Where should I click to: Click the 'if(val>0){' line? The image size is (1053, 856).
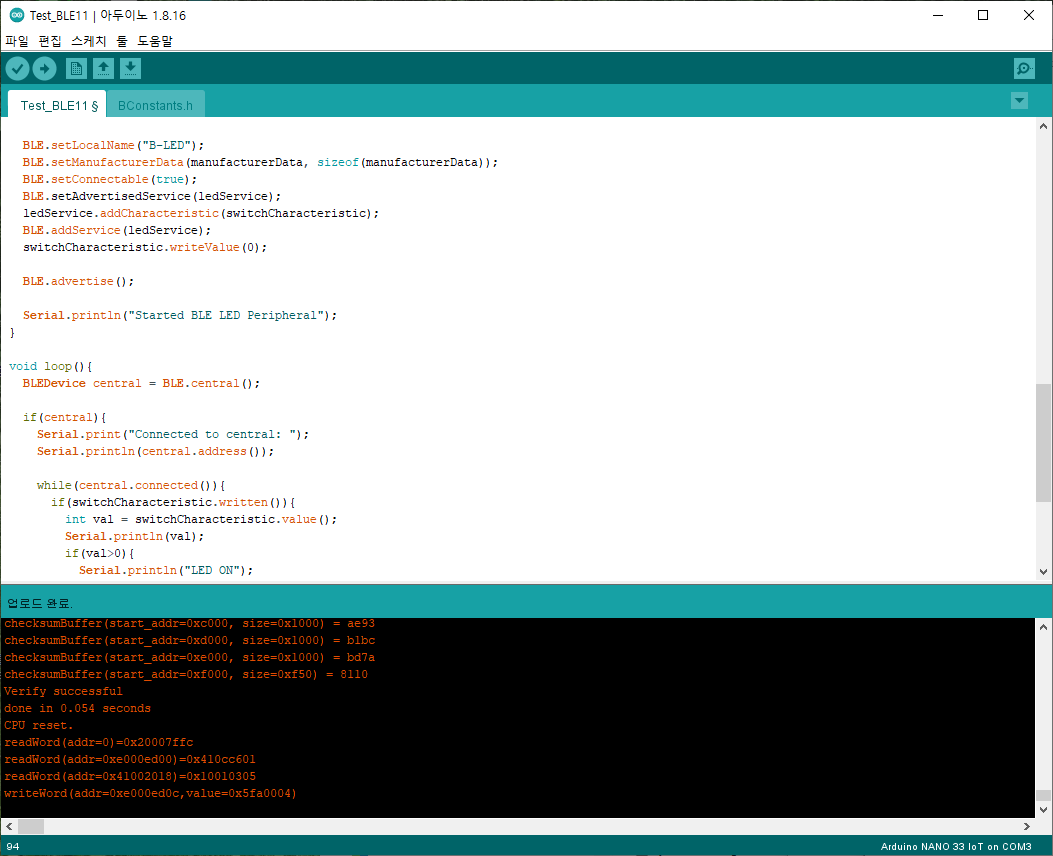pyautogui.click(x=99, y=554)
